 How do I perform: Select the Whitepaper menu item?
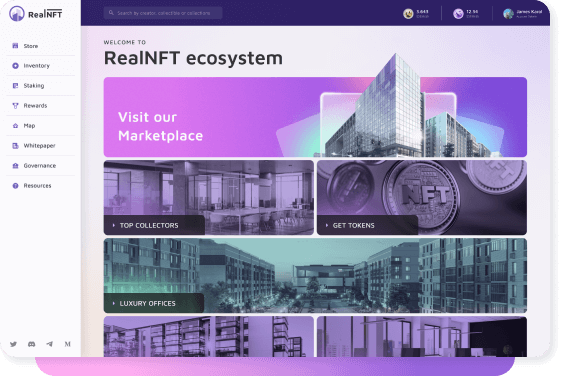click(x=40, y=146)
